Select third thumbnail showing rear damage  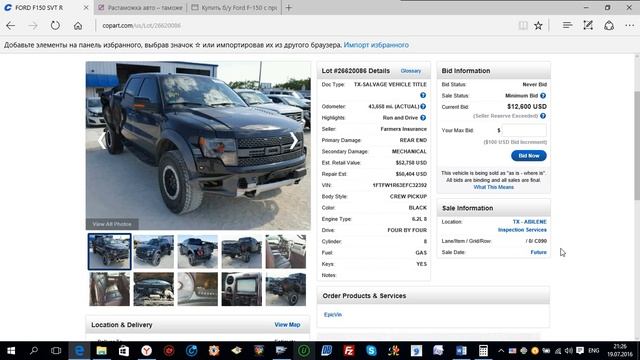coord(198,251)
